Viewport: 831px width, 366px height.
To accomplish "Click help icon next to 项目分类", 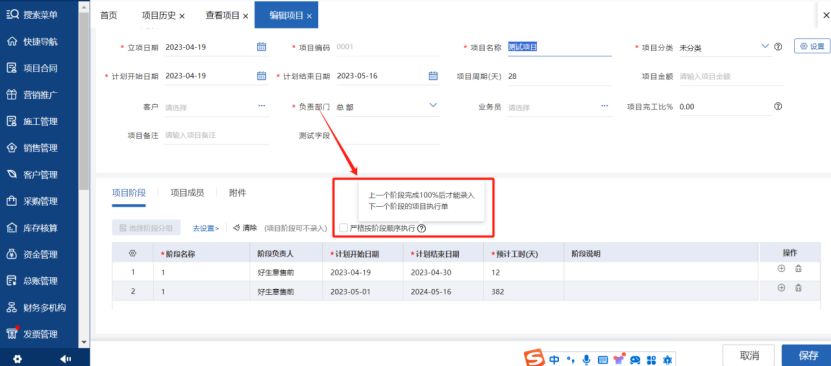I will (x=778, y=47).
